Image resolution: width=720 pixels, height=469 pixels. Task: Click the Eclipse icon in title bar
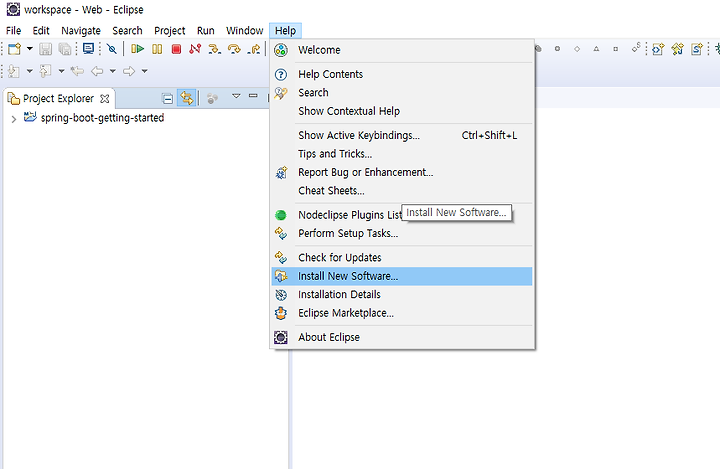pos(13,9)
